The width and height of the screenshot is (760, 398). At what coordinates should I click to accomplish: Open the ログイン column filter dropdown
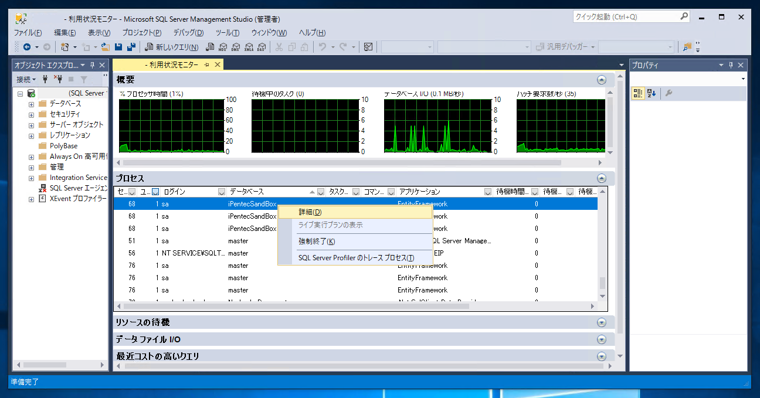click(x=222, y=192)
